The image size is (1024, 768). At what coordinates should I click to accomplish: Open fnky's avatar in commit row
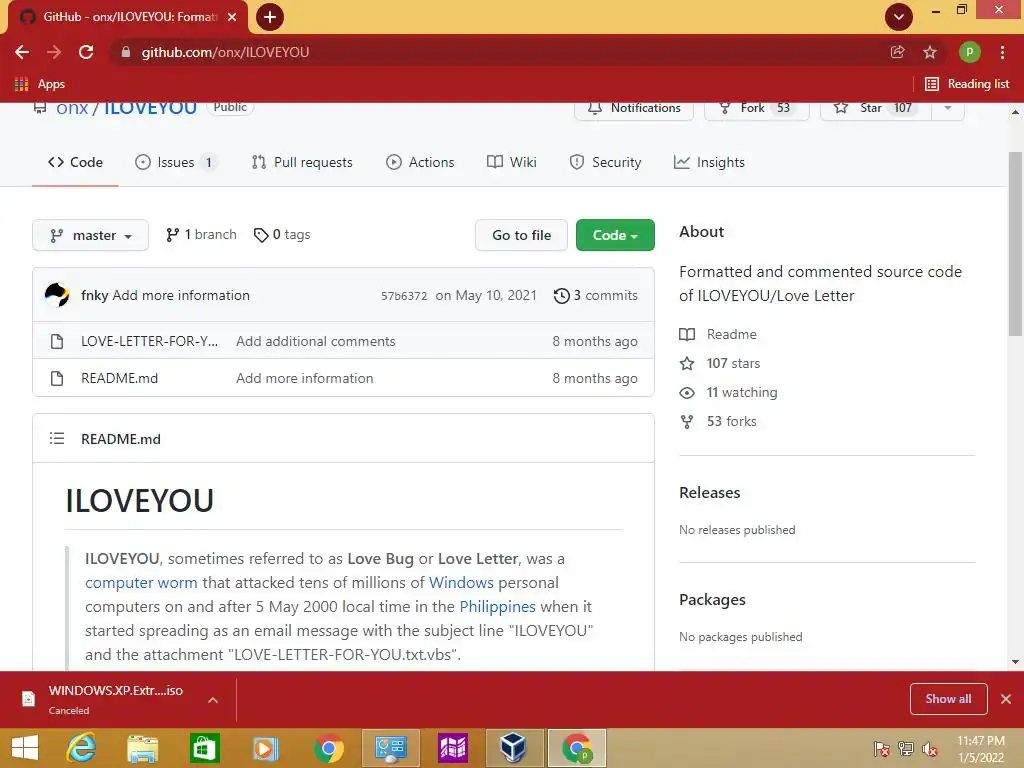tap(57, 295)
